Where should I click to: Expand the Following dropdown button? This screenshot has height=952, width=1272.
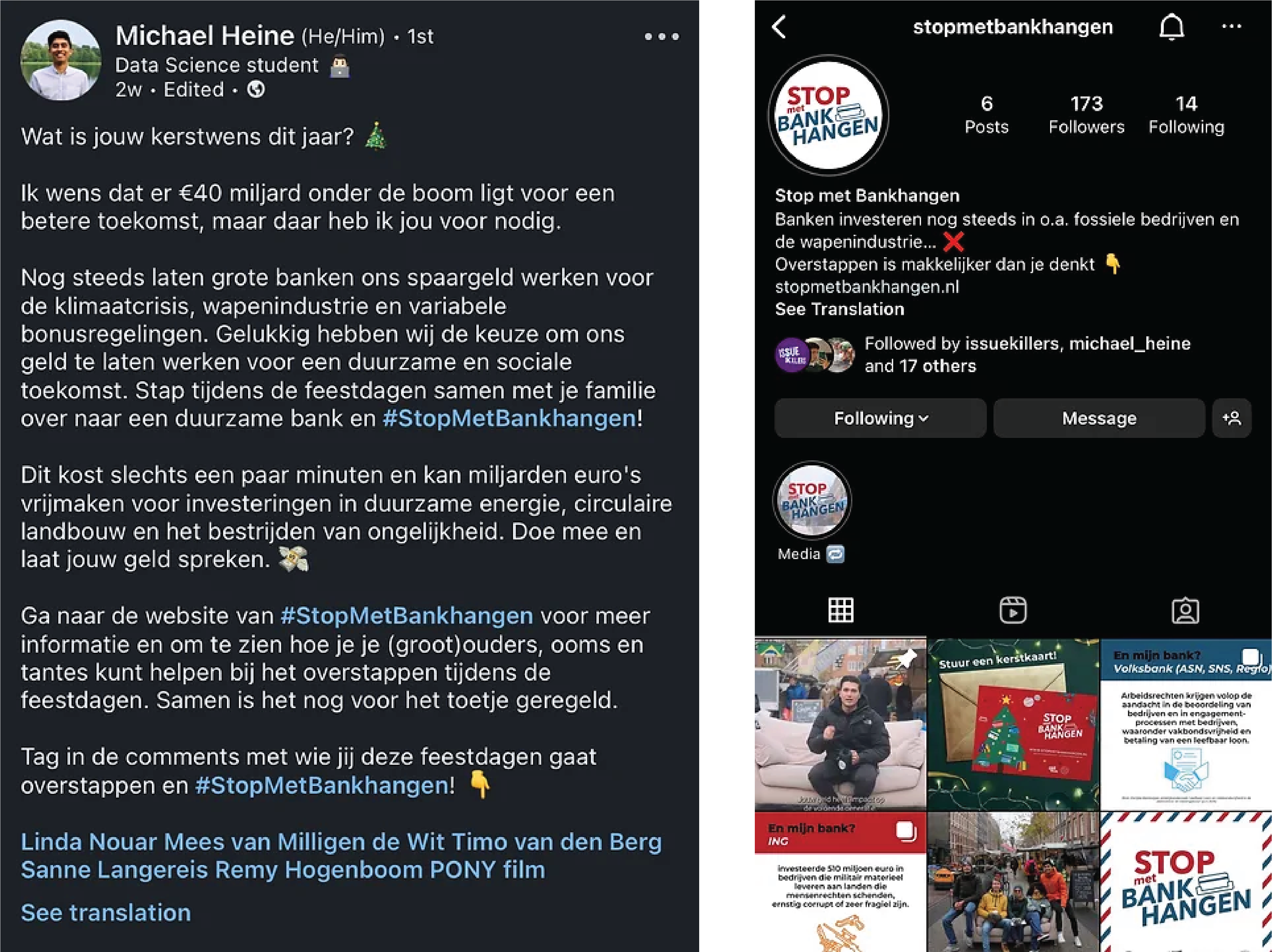coord(880,418)
